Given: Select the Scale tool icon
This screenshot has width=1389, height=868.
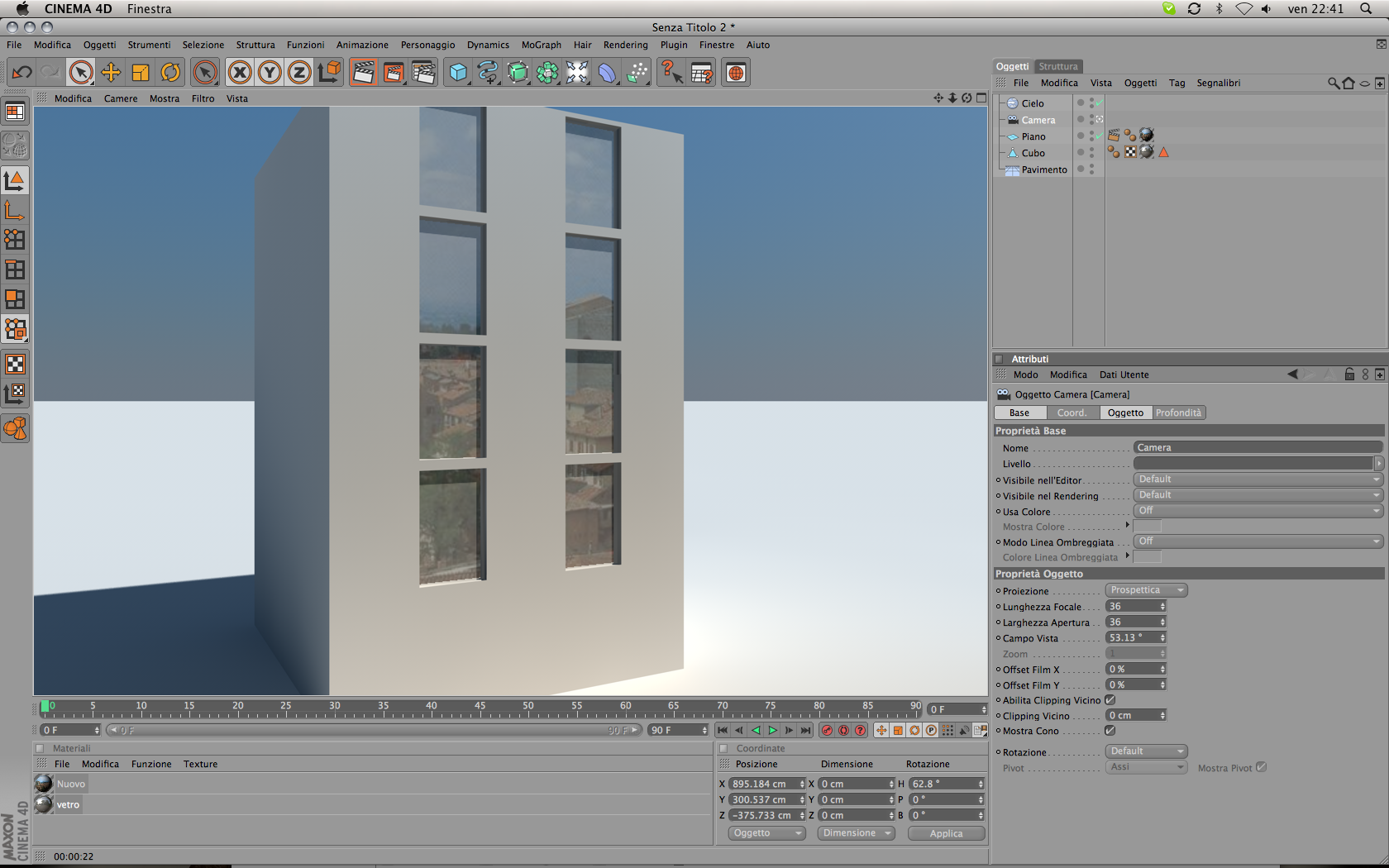Looking at the screenshot, I should tap(141, 73).
